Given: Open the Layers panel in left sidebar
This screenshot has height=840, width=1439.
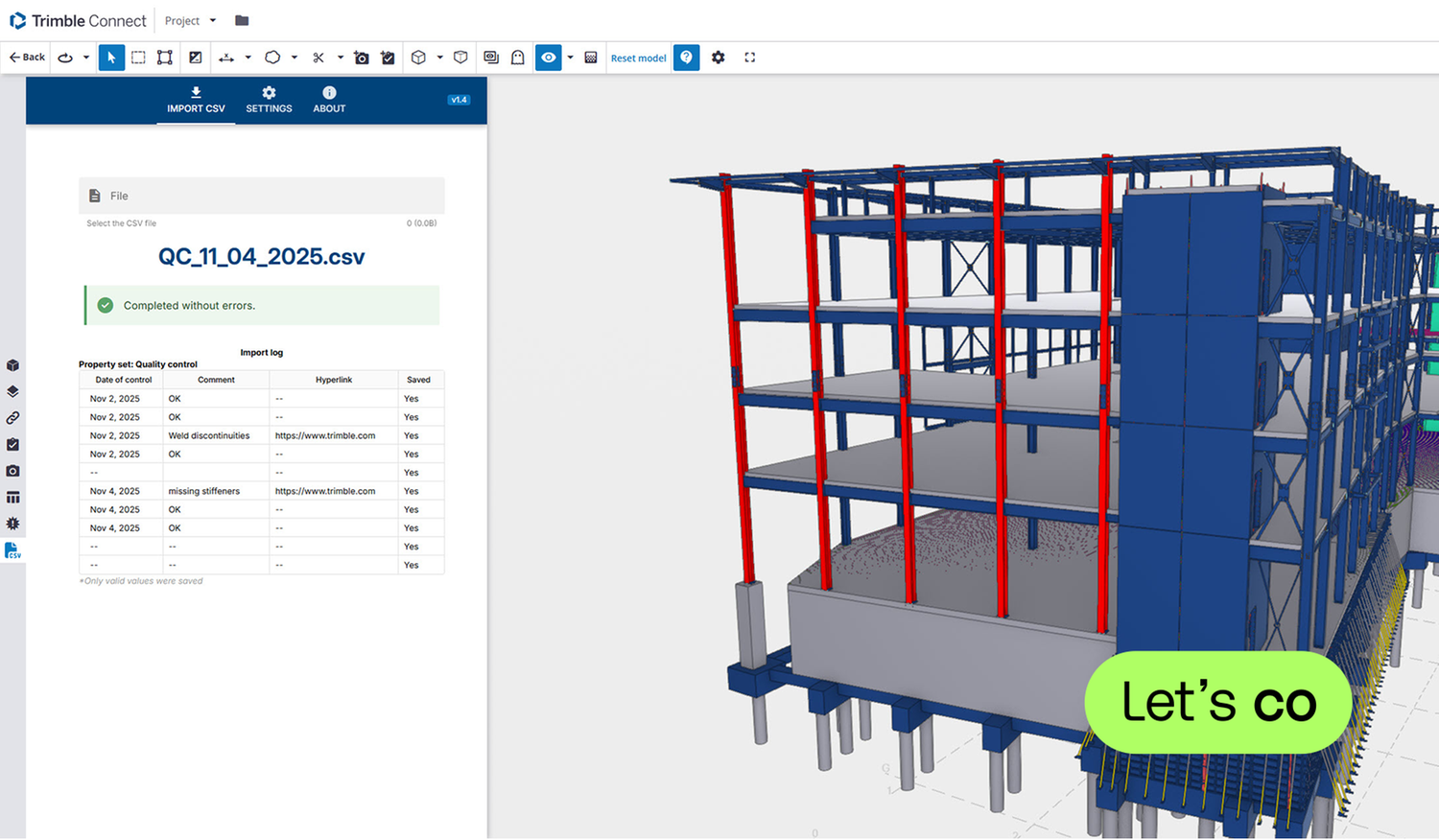Looking at the screenshot, I should 12,391.
